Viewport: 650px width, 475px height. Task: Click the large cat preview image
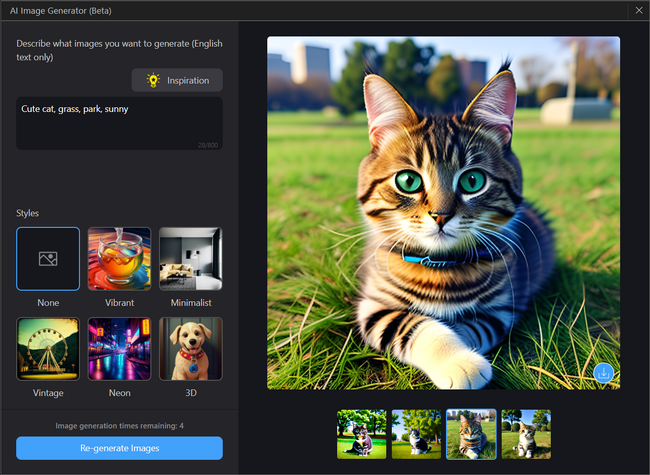(x=443, y=212)
